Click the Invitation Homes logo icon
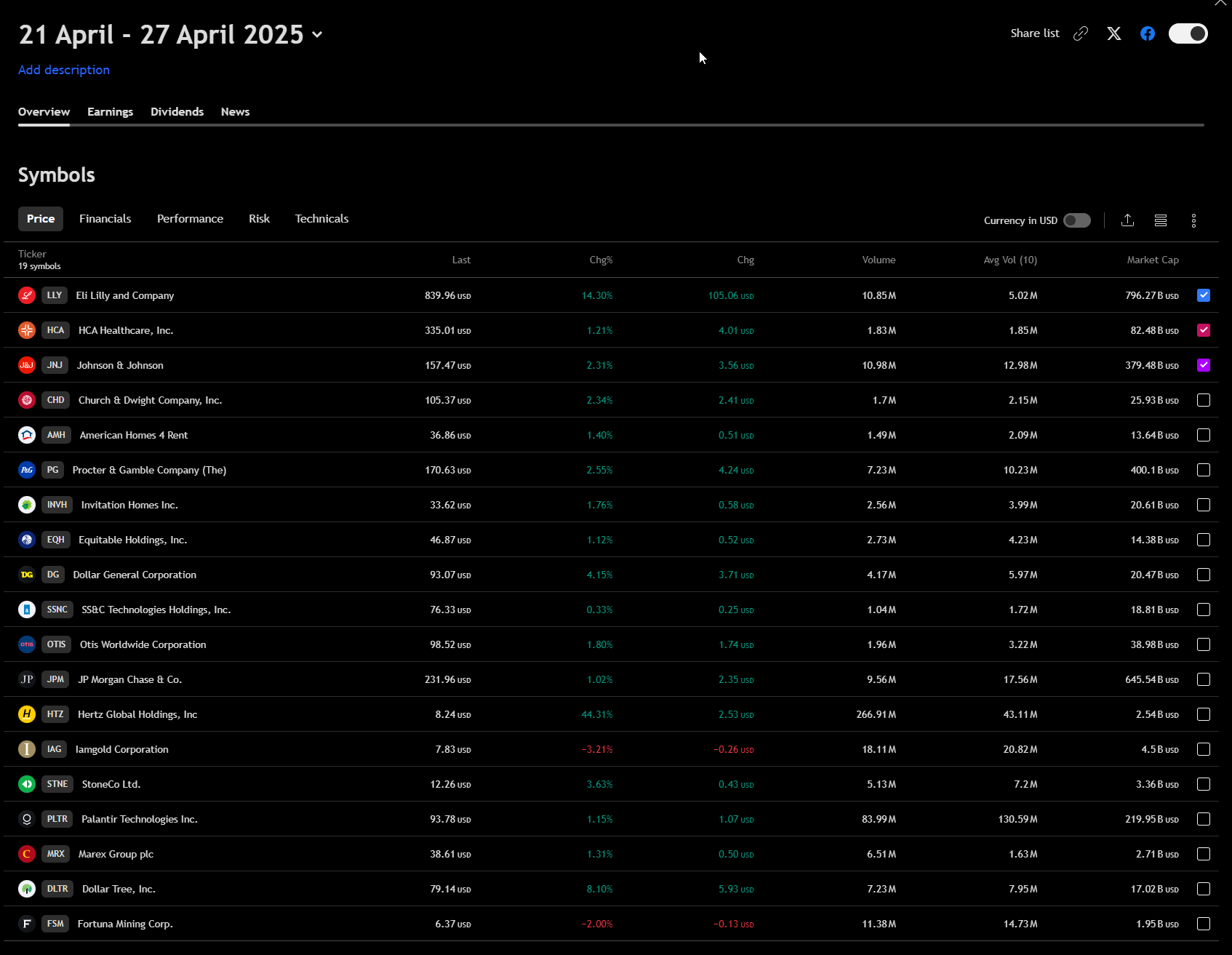The image size is (1232, 955). [27, 505]
